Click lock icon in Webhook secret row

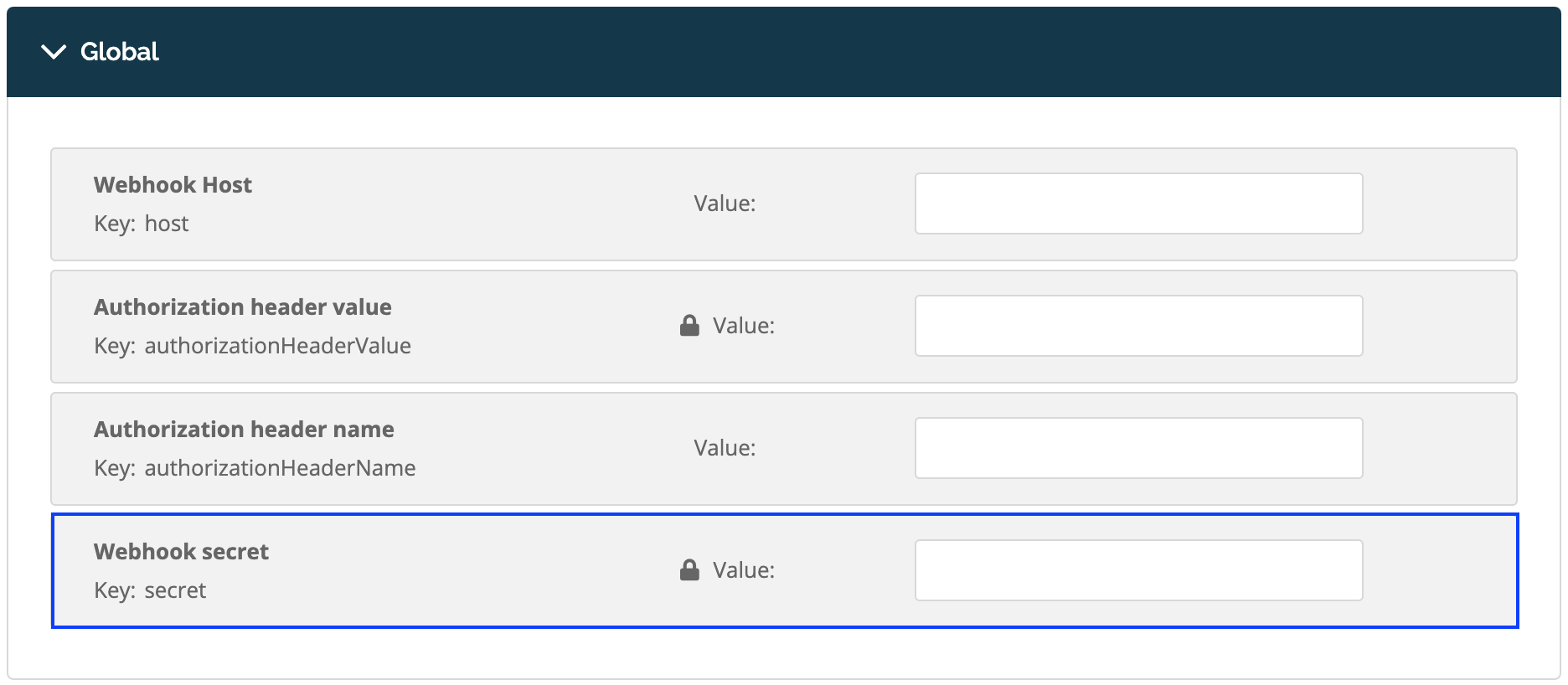click(689, 570)
